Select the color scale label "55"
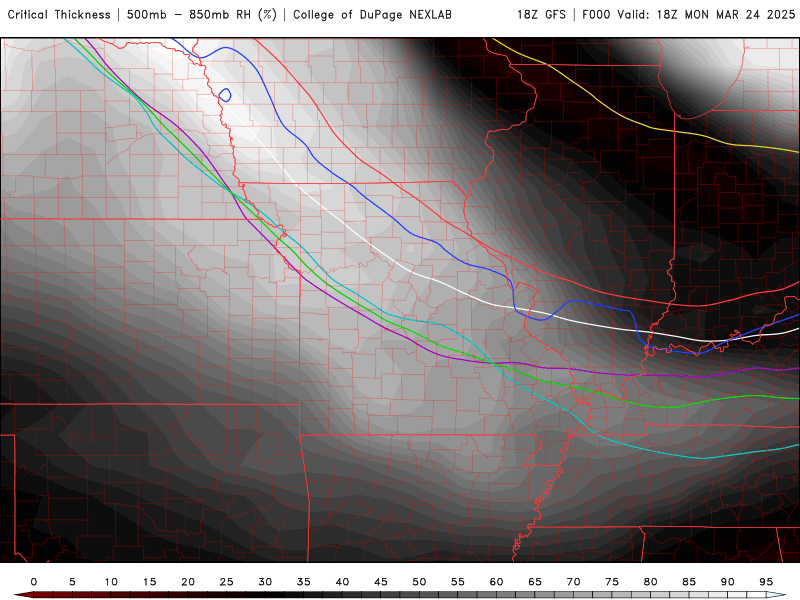800x600 pixels. pyautogui.click(x=458, y=582)
